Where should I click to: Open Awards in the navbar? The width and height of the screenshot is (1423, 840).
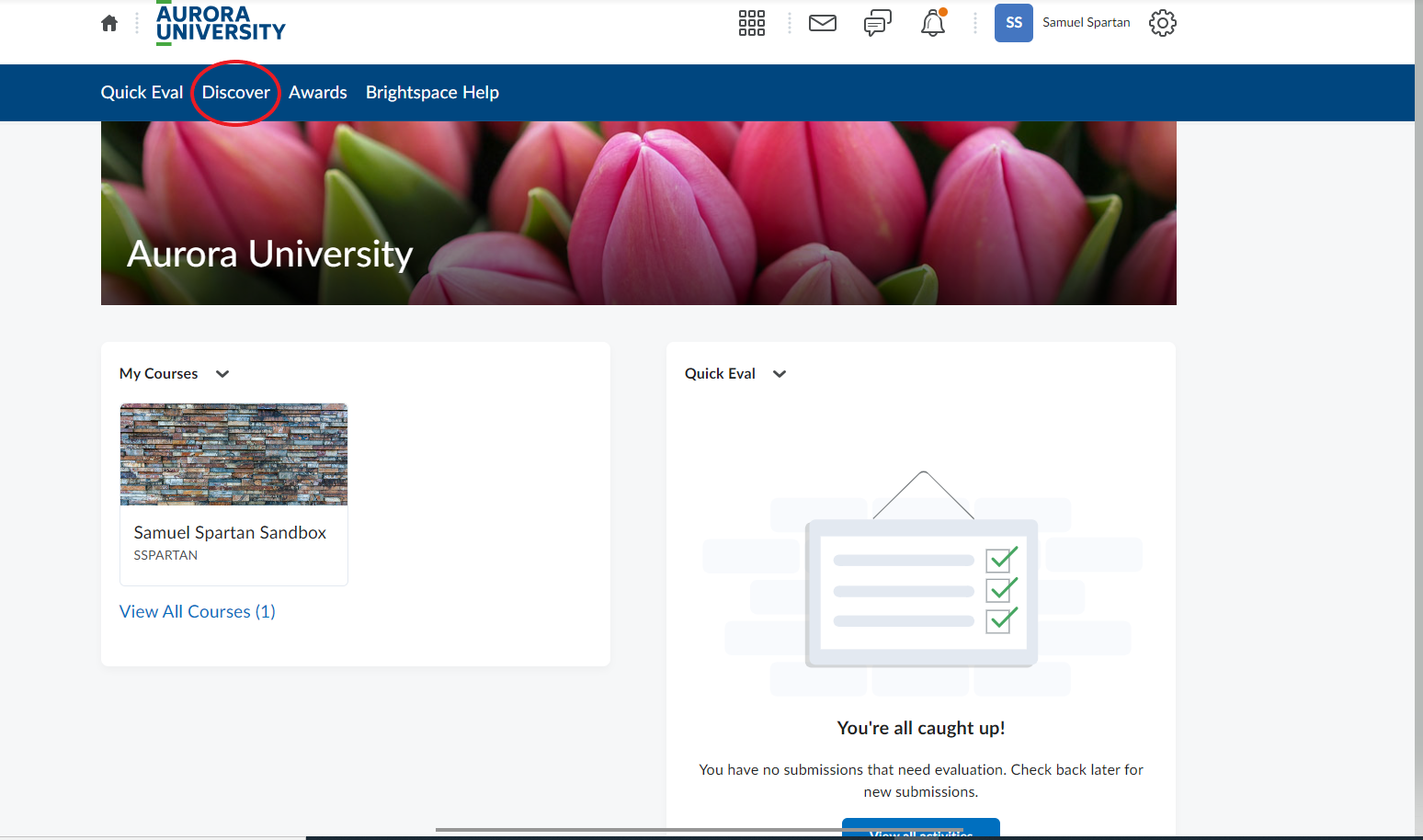318,93
